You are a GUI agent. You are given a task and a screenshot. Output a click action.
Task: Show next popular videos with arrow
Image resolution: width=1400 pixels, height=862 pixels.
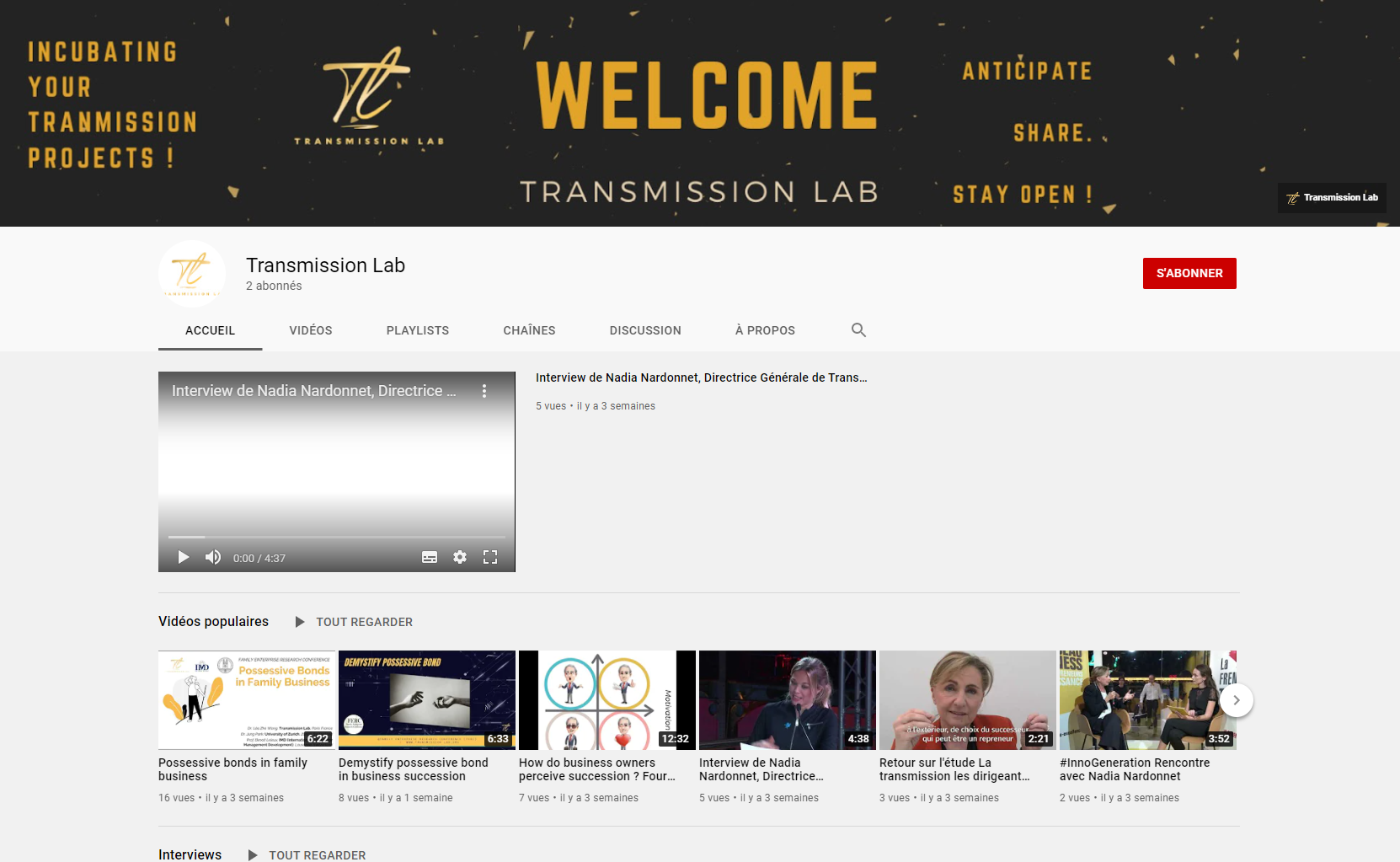[1237, 700]
